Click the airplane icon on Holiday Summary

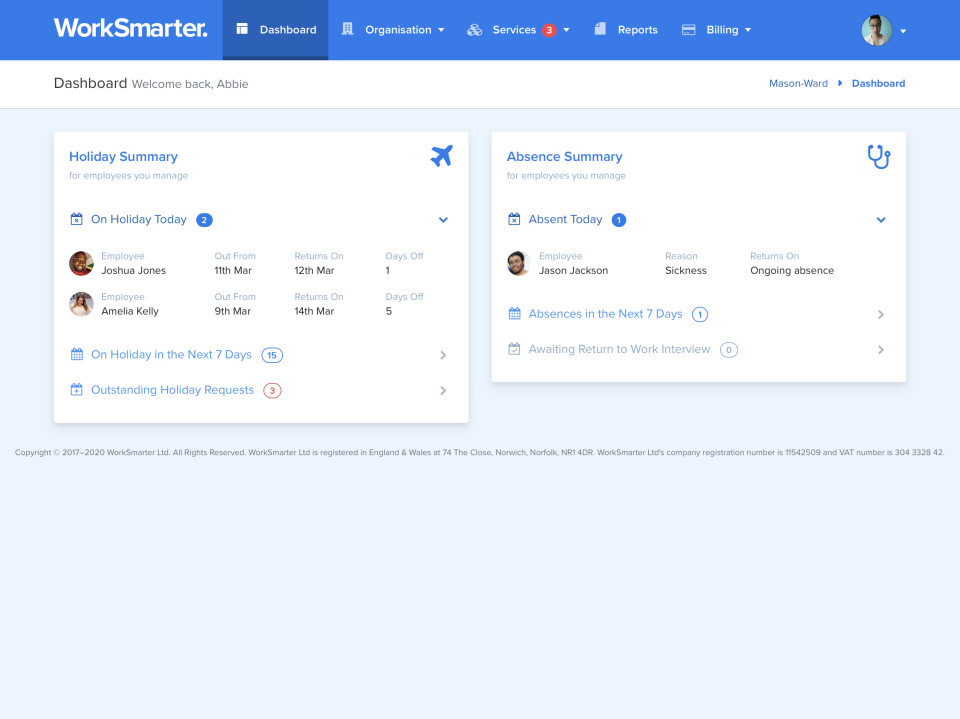point(441,156)
